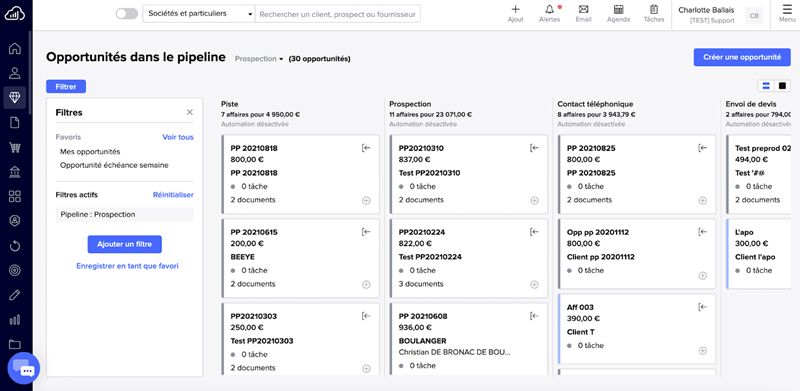Click the Contact téléphonique column header
The width and height of the screenshot is (800, 391).
595,104
